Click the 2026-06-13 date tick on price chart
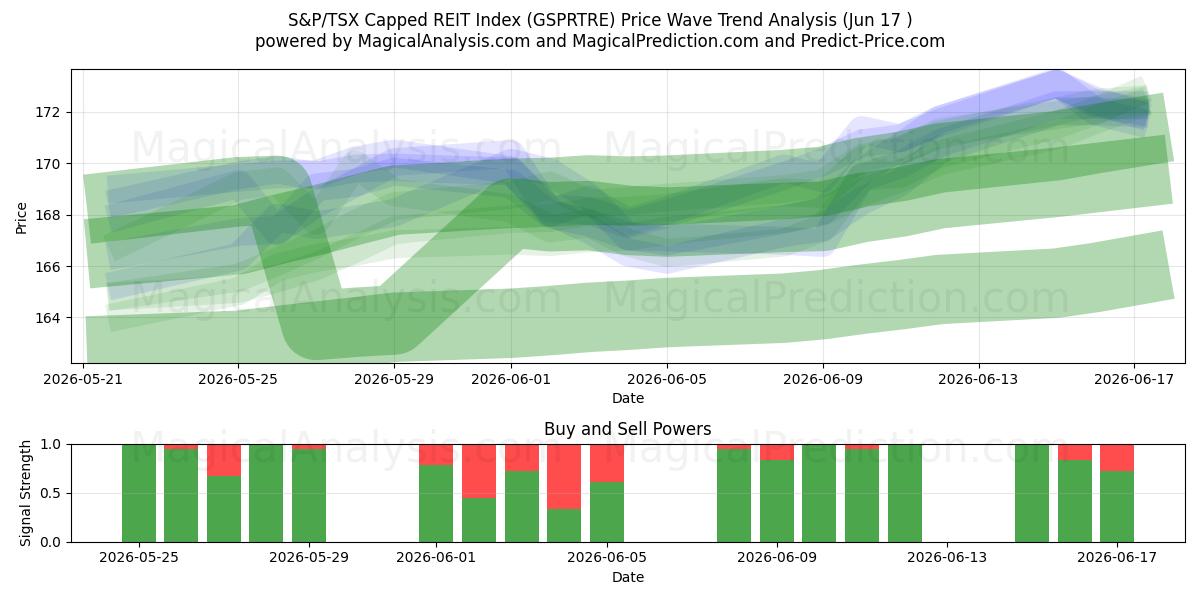This screenshot has height=600, width=1200. tap(978, 379)
